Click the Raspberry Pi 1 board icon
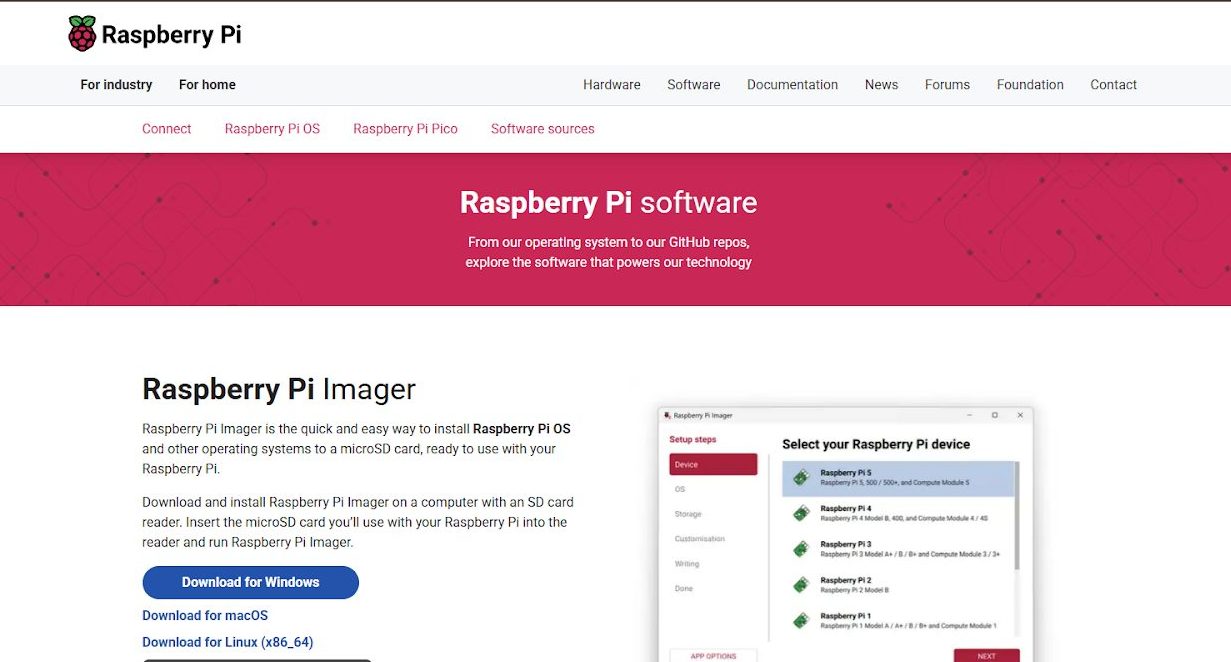 point(801,621)
